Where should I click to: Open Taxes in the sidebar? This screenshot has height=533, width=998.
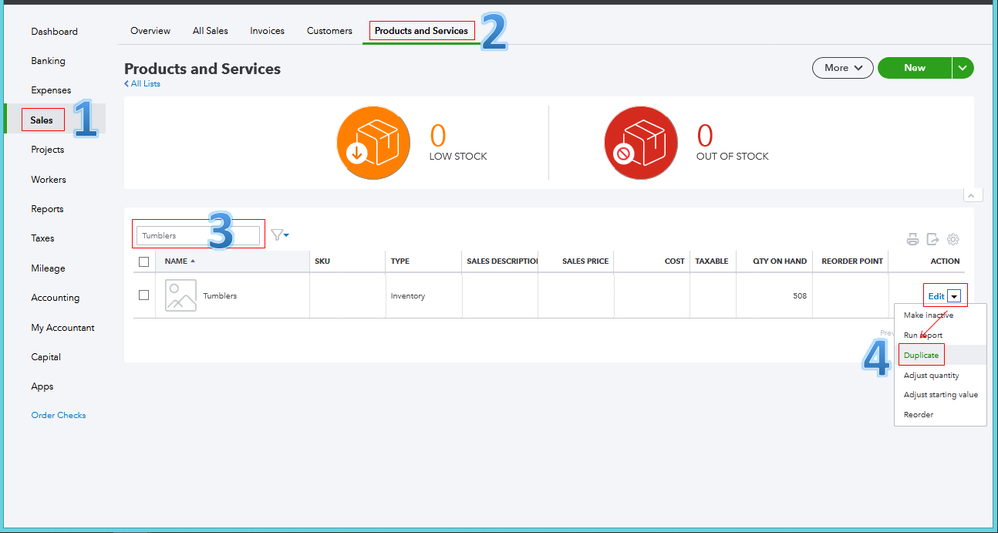(x=43, y=238)
